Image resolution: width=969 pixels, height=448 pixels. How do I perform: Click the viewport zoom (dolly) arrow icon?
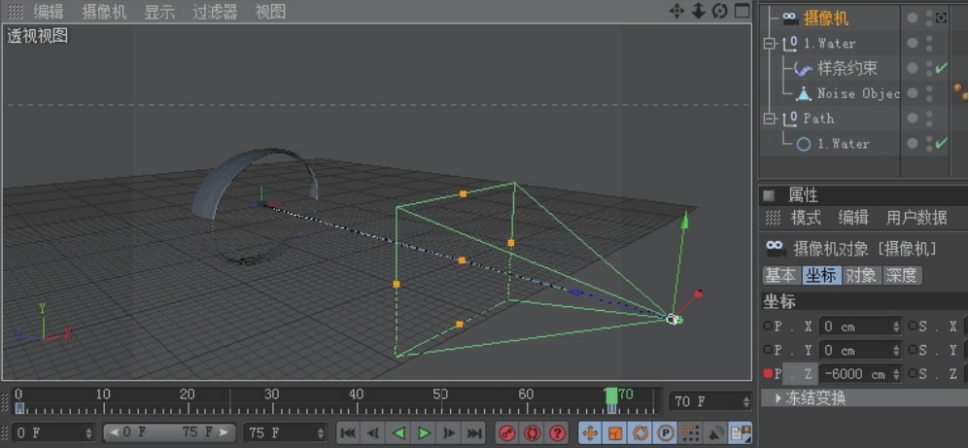click(698, 11)
